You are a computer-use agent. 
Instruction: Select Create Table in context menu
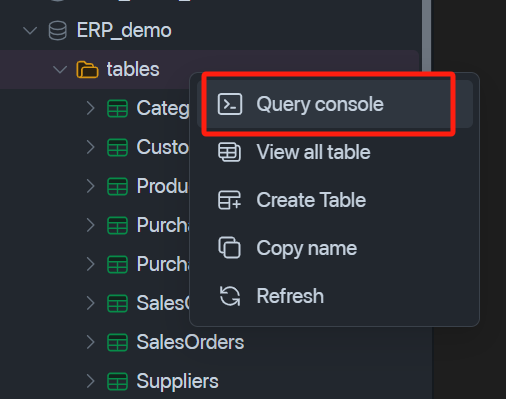pos(335,200)
